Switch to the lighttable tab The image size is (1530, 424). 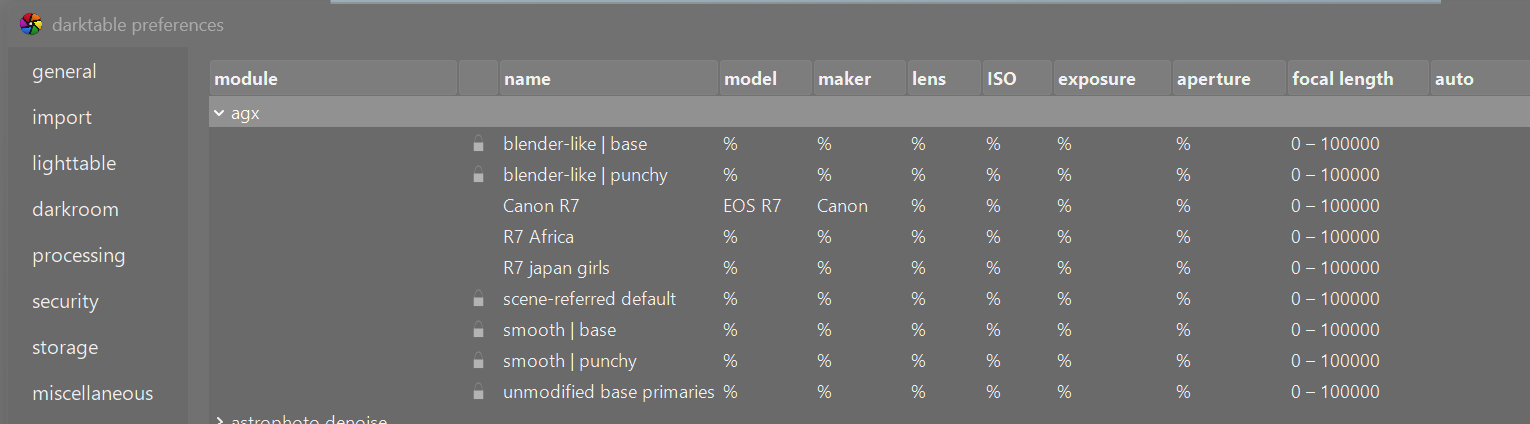click(x=74, y=164)
